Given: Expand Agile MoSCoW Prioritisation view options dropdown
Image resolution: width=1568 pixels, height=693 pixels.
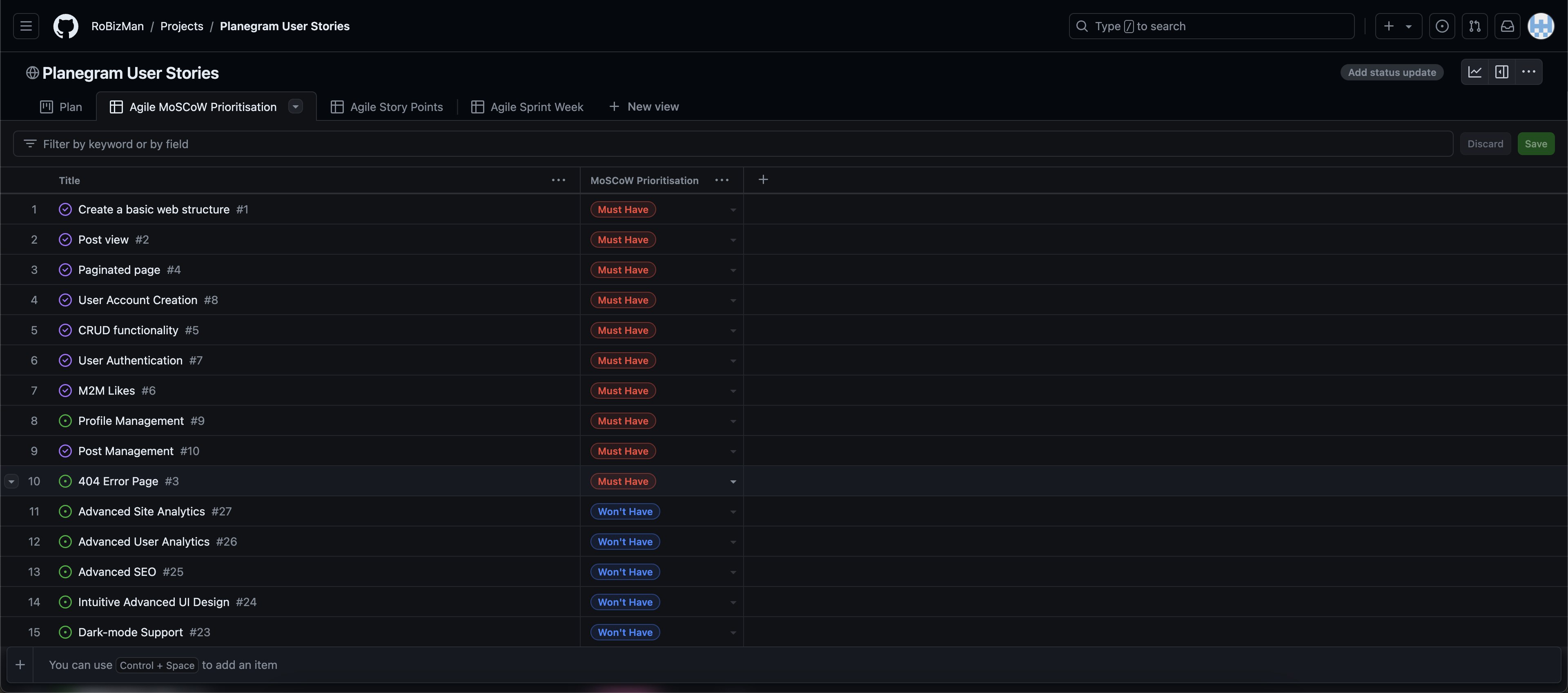Looking at the screenshot, I should [296, 107].
